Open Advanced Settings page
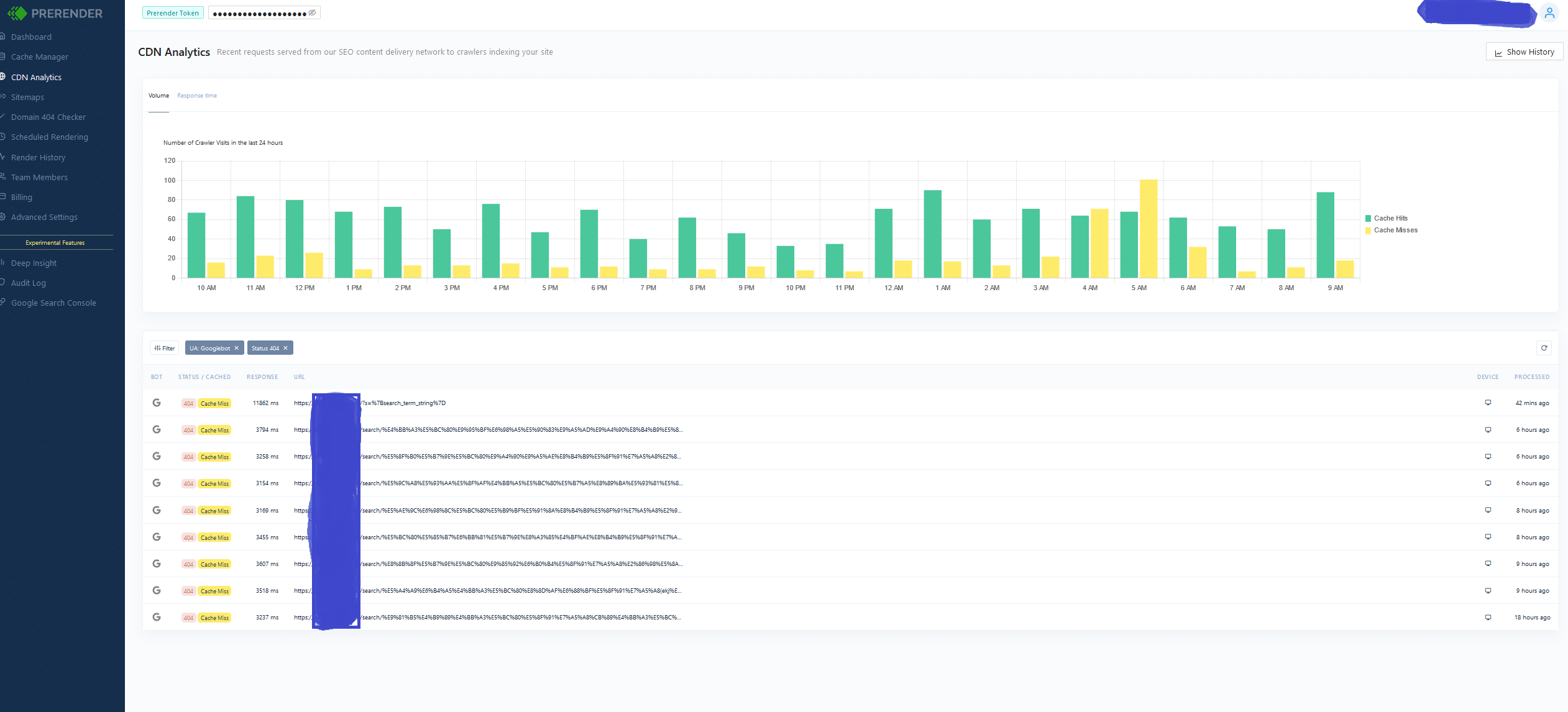Image resolution: width=1568 pixels, height=712 pixels. click(x=44, y=217)
